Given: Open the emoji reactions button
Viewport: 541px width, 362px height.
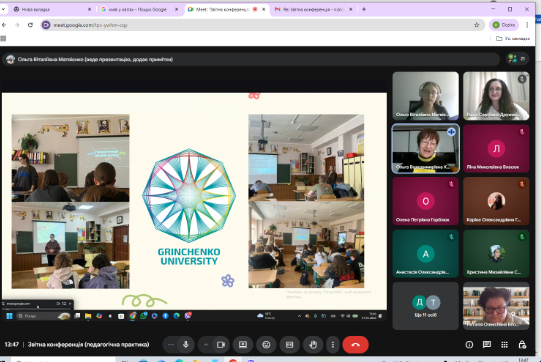Looking at the screenshot, I should 266,344.
